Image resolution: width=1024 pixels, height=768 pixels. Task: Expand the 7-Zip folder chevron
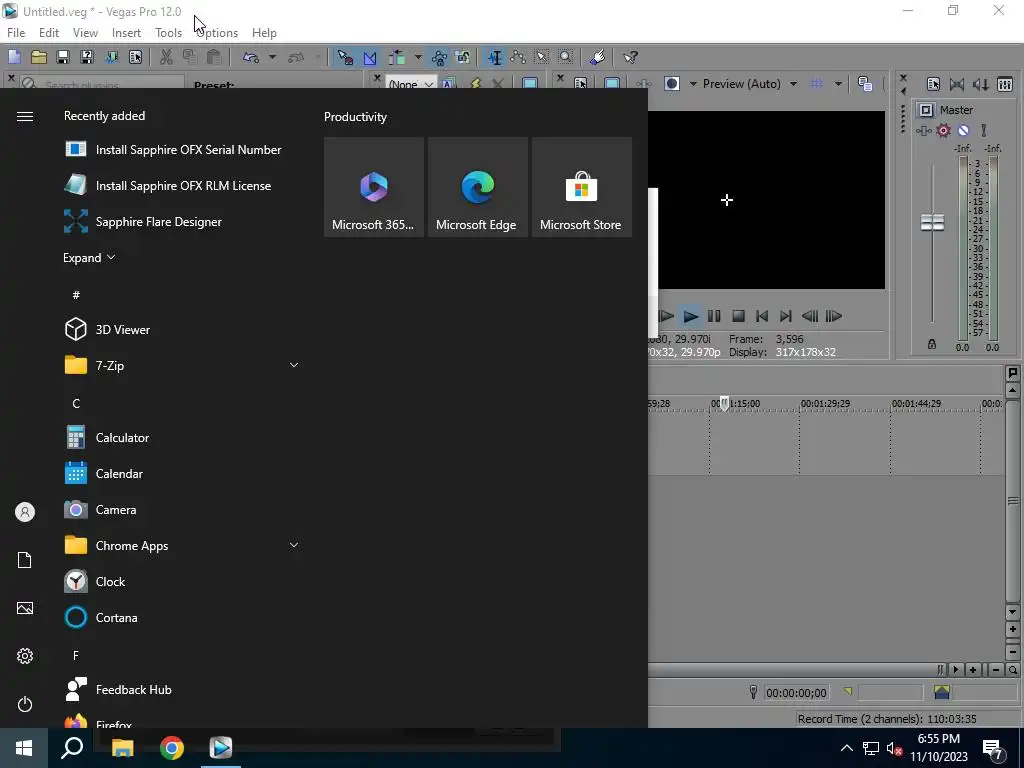point(294,365)
